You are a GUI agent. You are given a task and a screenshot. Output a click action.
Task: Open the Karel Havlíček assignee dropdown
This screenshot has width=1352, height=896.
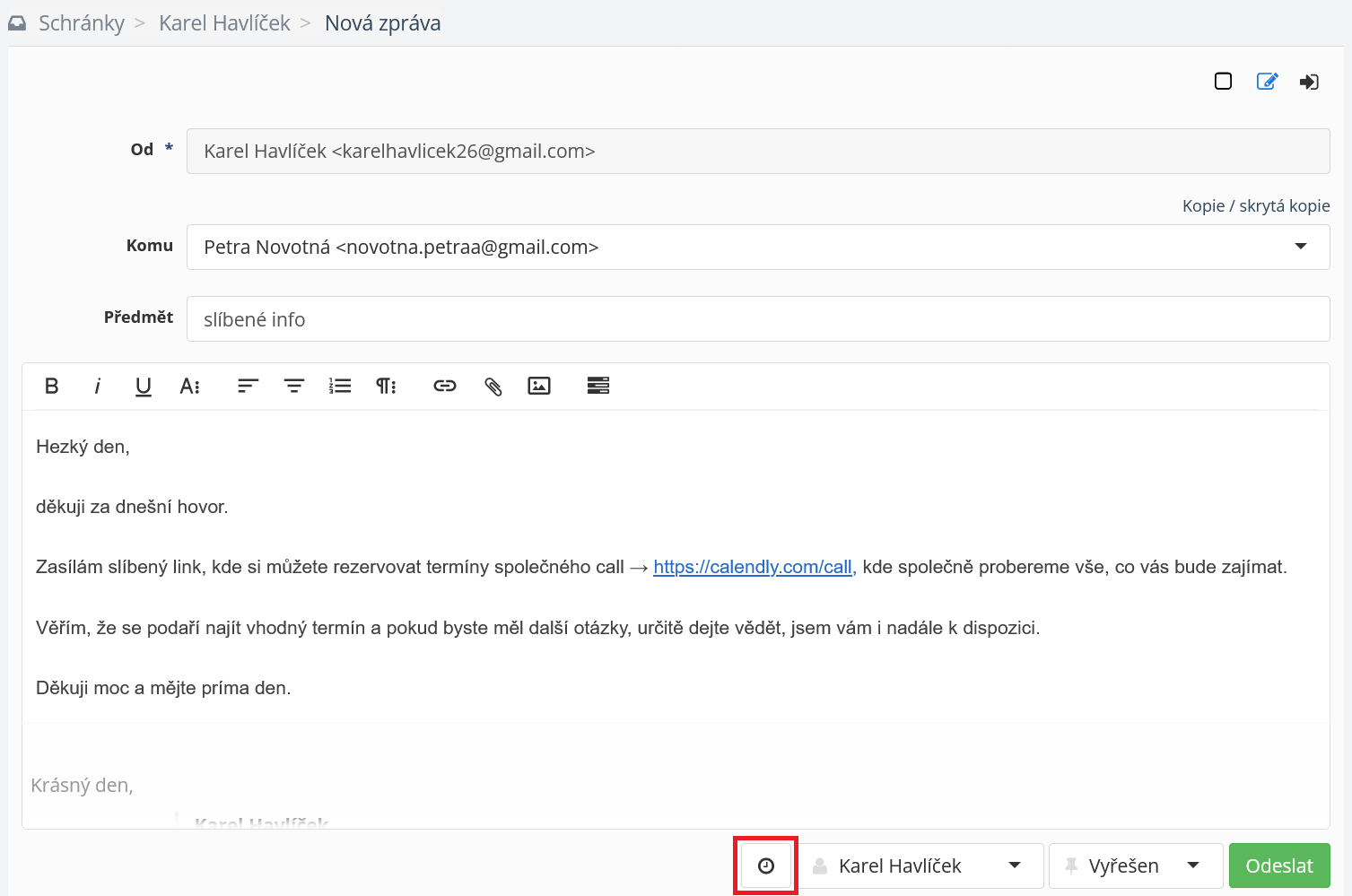(x=921, y=866)
